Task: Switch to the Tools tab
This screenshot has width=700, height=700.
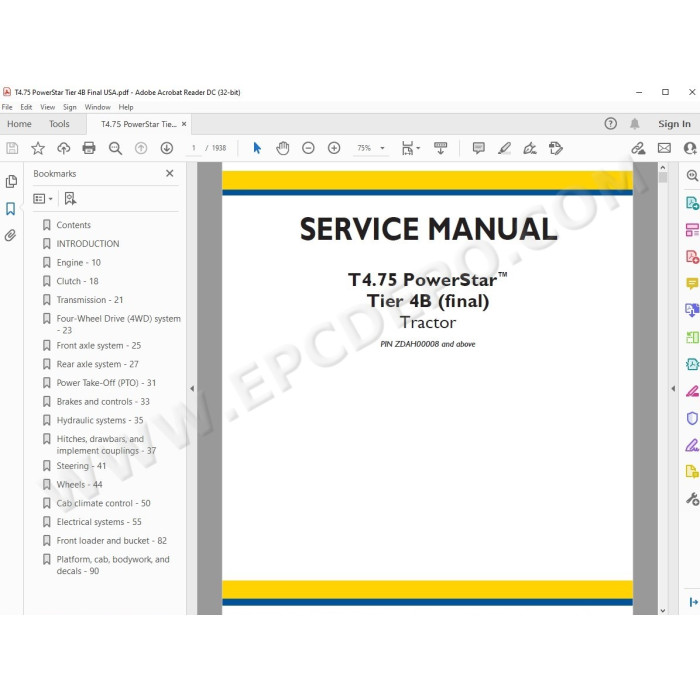Action: pos(59,124)
